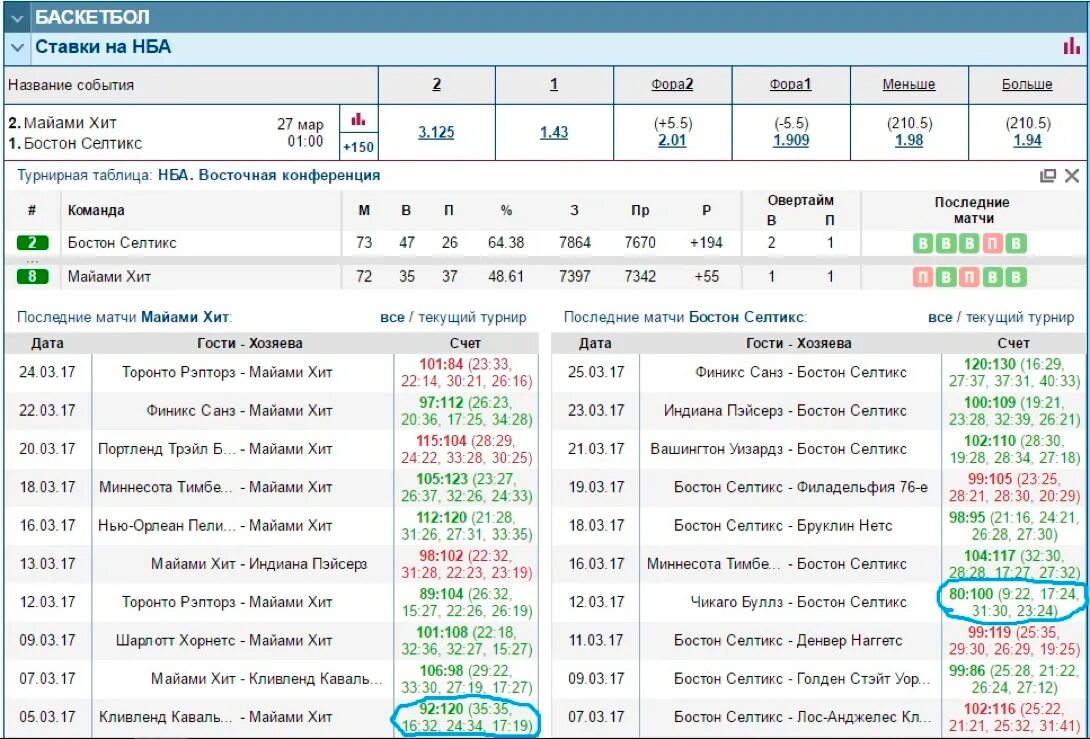Image resolution: width=1090 pixels, height=739 pixels.
Task: Click Майами Хит in the standings table
Action: pos(109,277)
